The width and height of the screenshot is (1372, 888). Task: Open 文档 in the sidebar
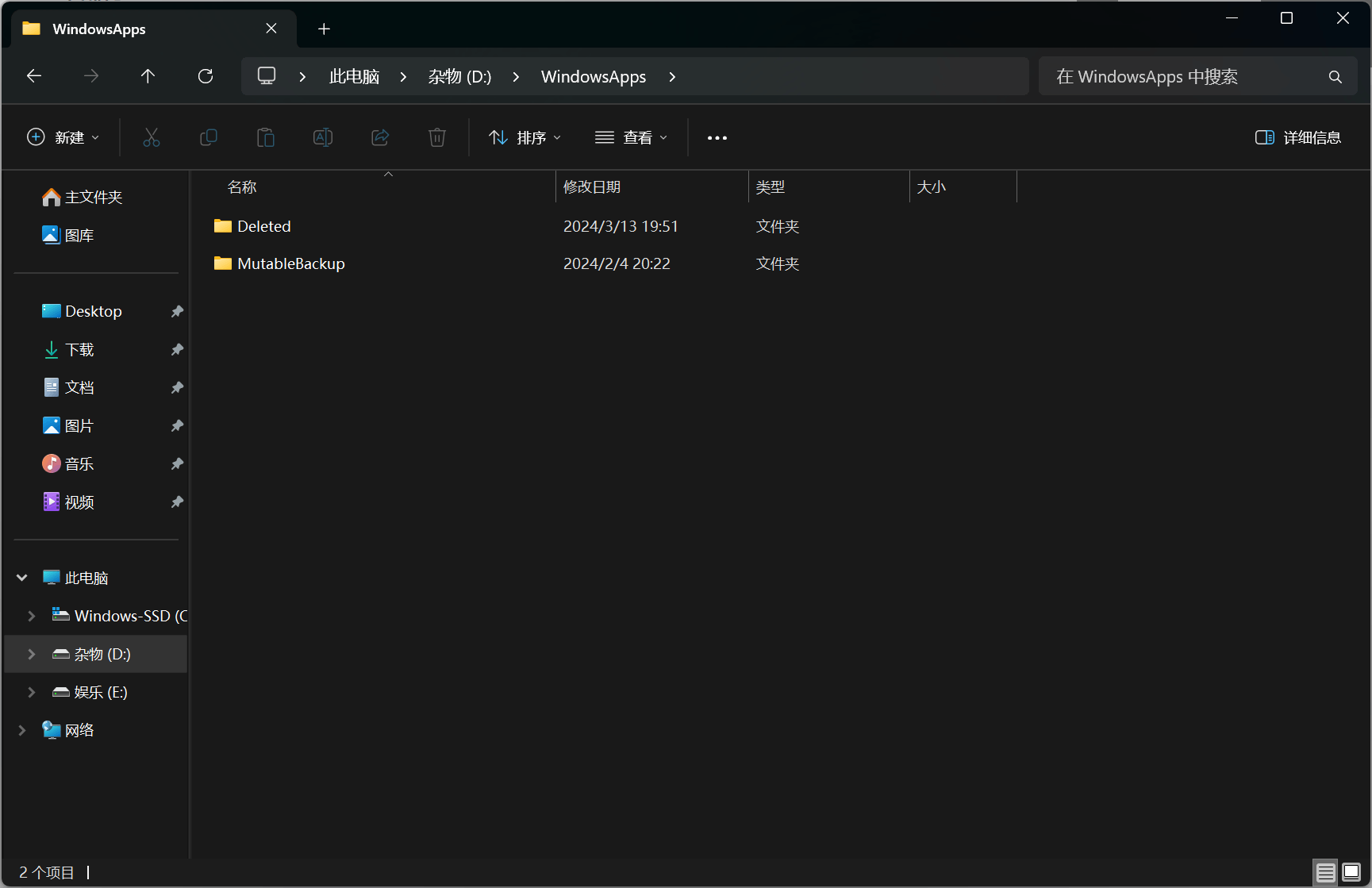(x=68, y=387)
